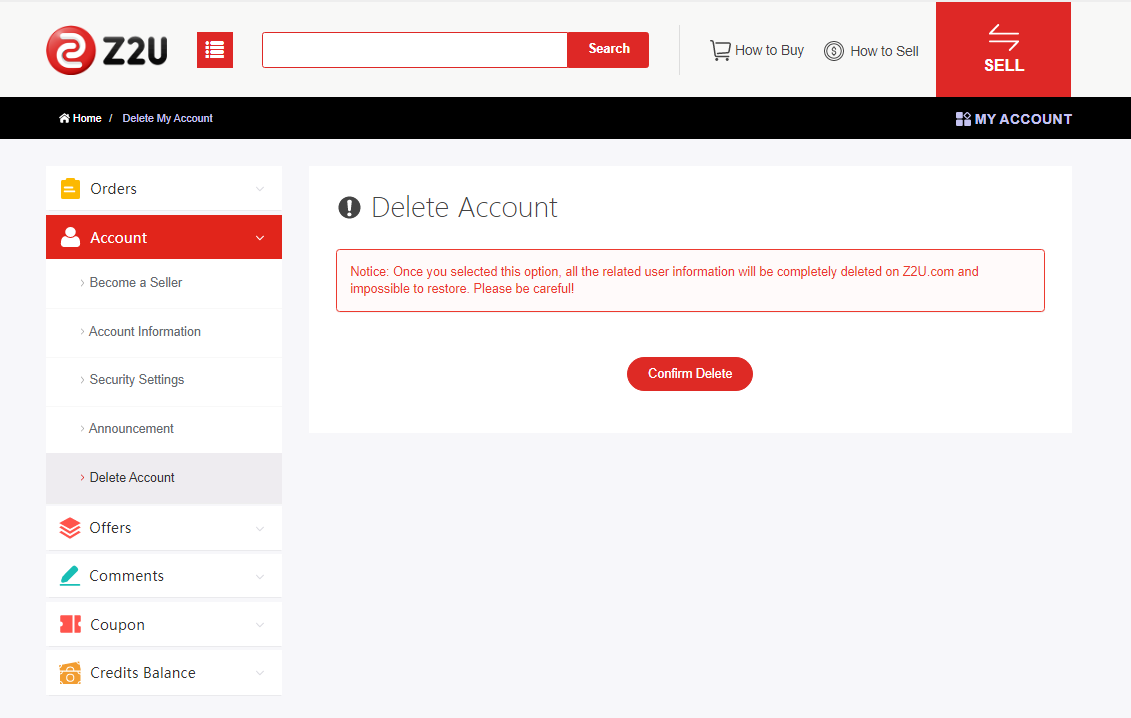The width and height of the screenshot is (1131, 718).
Task: Select Account Information menu item
Action: point(144,332)
